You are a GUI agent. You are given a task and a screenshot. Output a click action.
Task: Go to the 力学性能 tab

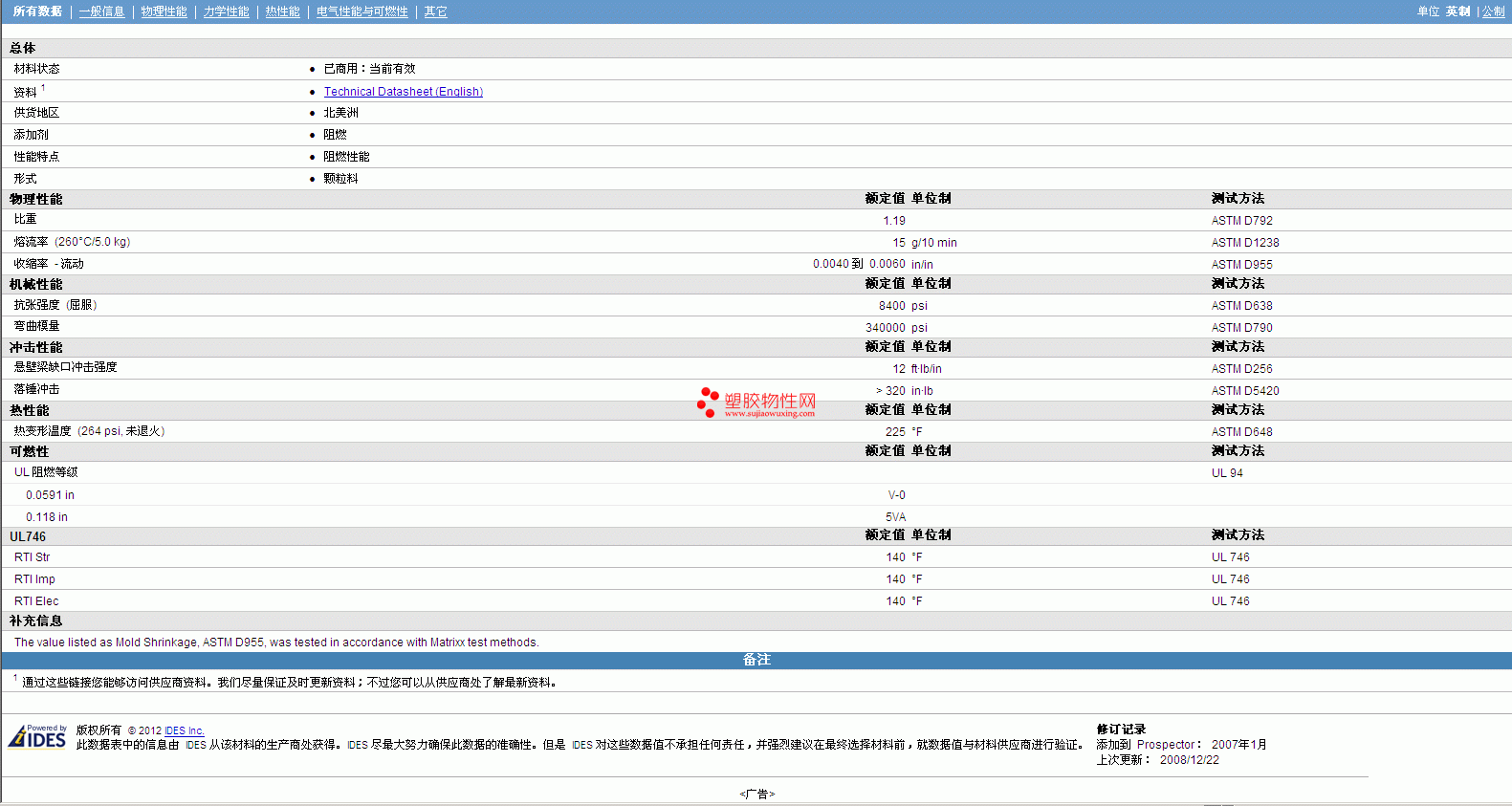(x=226, y=11)
